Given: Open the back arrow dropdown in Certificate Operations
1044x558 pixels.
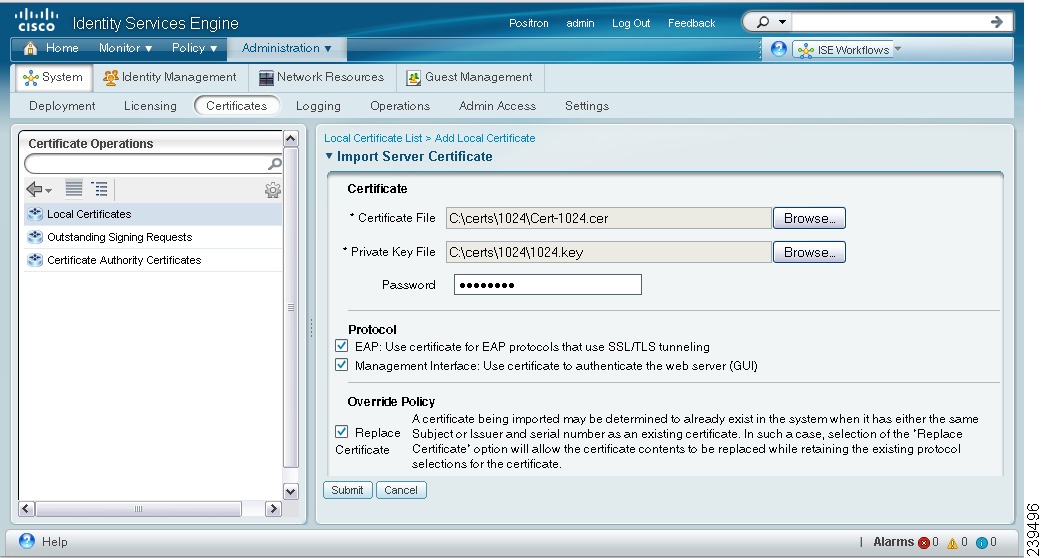Looking at the screenshot, I should pyautogui.click(x=49, y=192).
